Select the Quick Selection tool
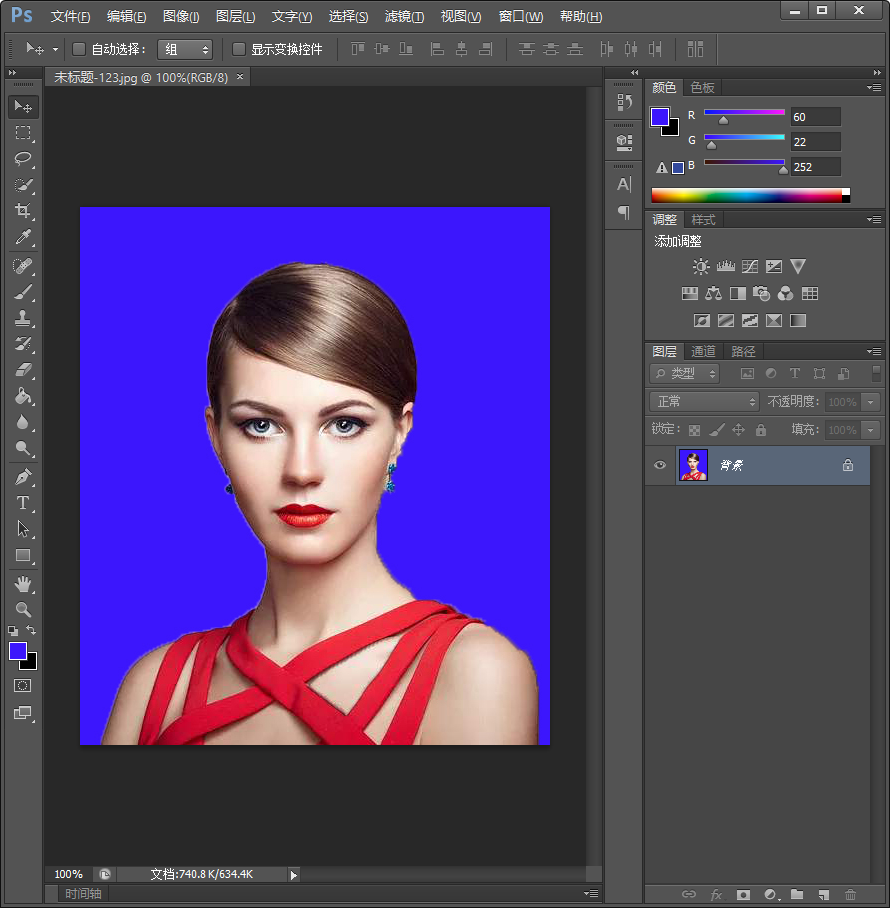Image resolution: width=890 pixels, height=908 pixels. pyautogui.click(x=23, y=185)
